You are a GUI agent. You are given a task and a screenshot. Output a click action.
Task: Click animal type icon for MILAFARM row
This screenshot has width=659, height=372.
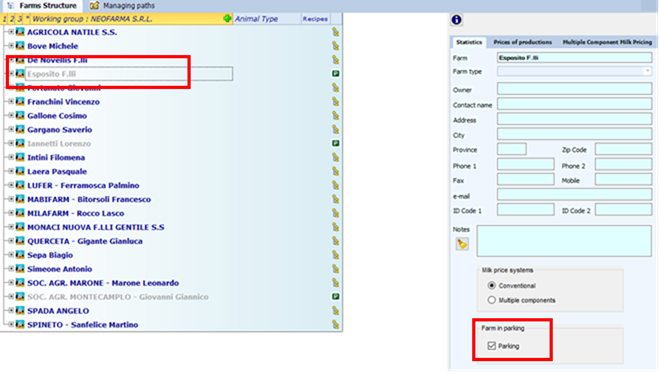click(x=335, y=213)
